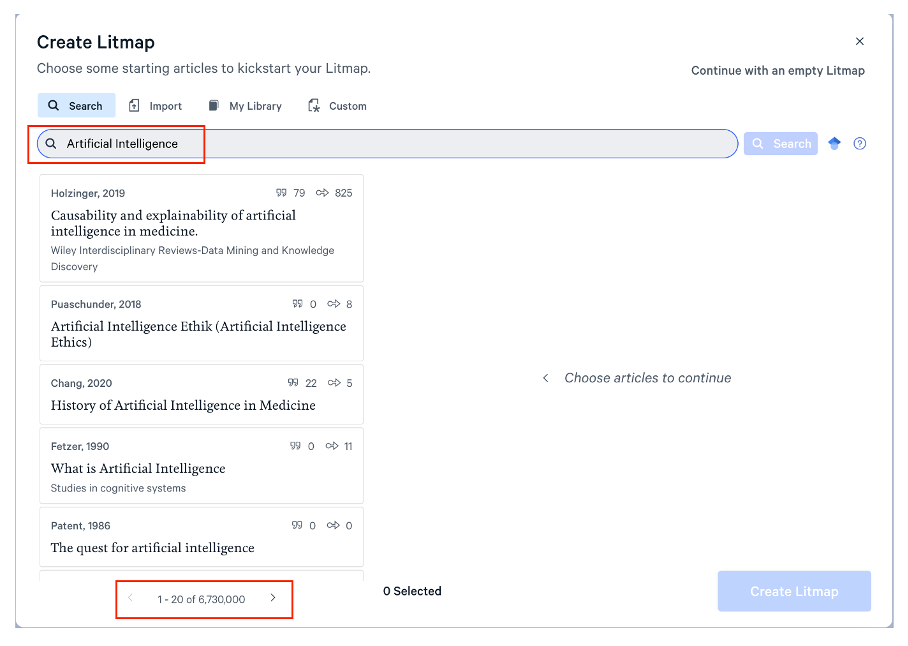This screenshot has height=646, width=908.
Task: Click the Create Litmap button
Action: 794,591
